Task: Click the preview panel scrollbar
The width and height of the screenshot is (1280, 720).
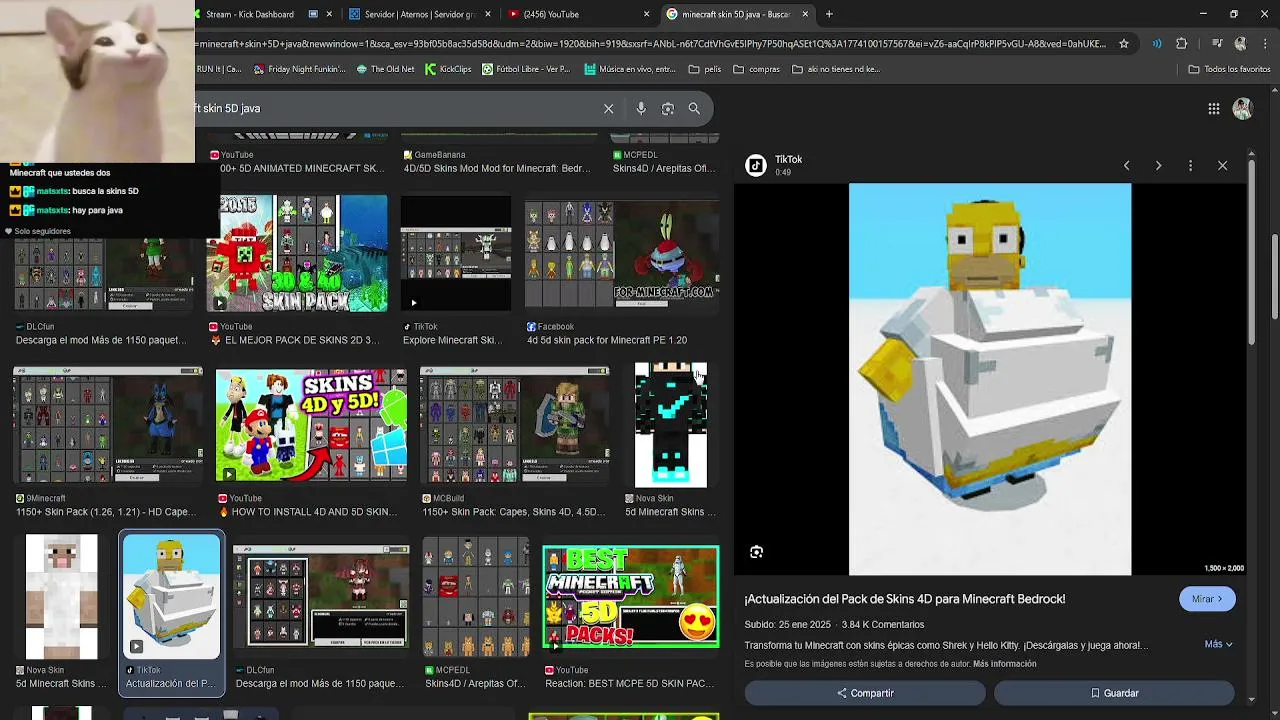Action: [1251, 252]
